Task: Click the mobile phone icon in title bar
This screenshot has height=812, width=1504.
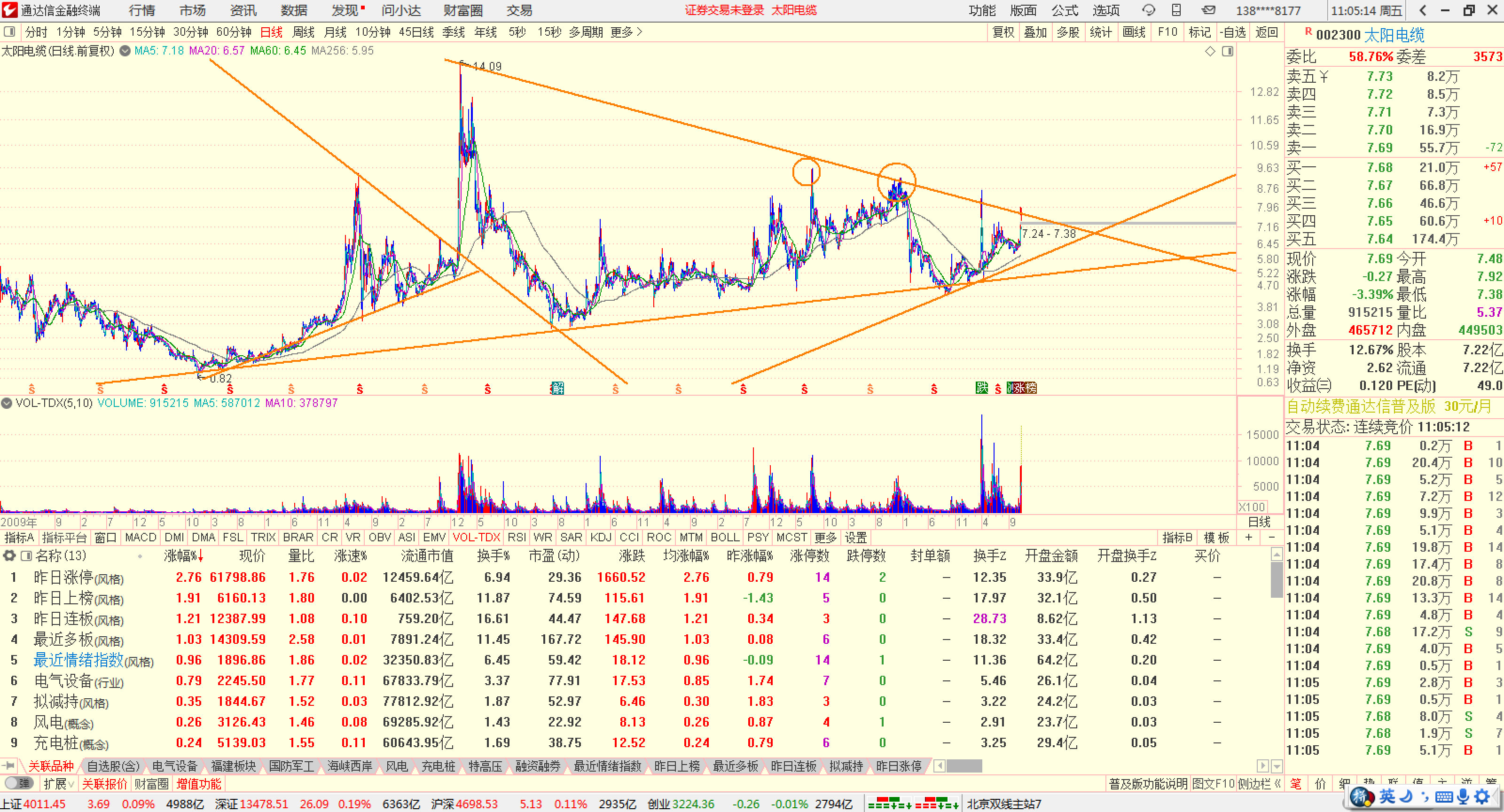Action: [x=1176, y=10]
